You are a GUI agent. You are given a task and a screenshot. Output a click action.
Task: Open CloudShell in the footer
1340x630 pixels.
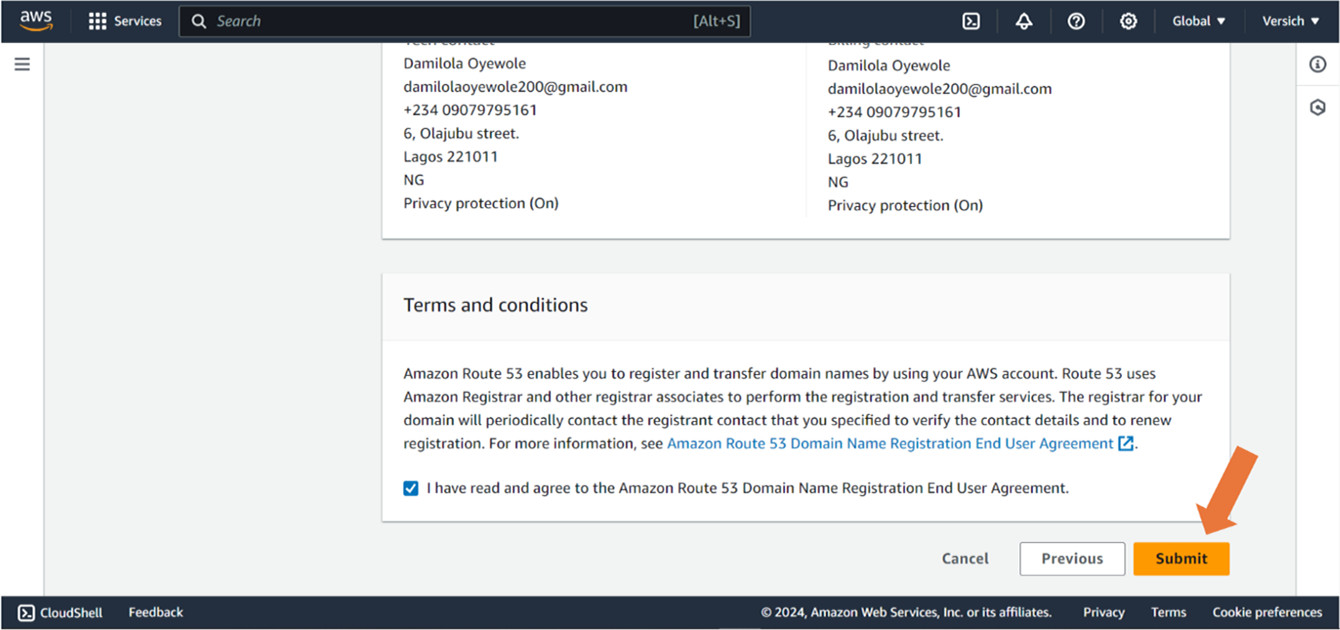click(x=60, y=612)
